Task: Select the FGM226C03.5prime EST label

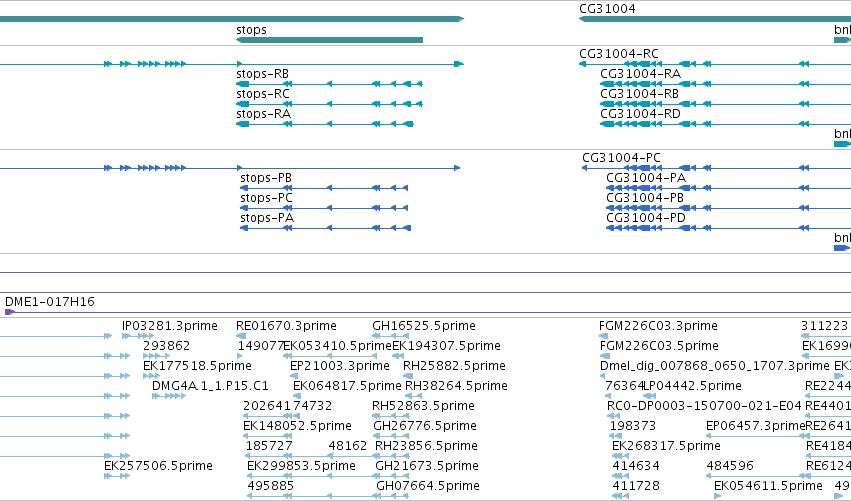Action: point(659,346)
